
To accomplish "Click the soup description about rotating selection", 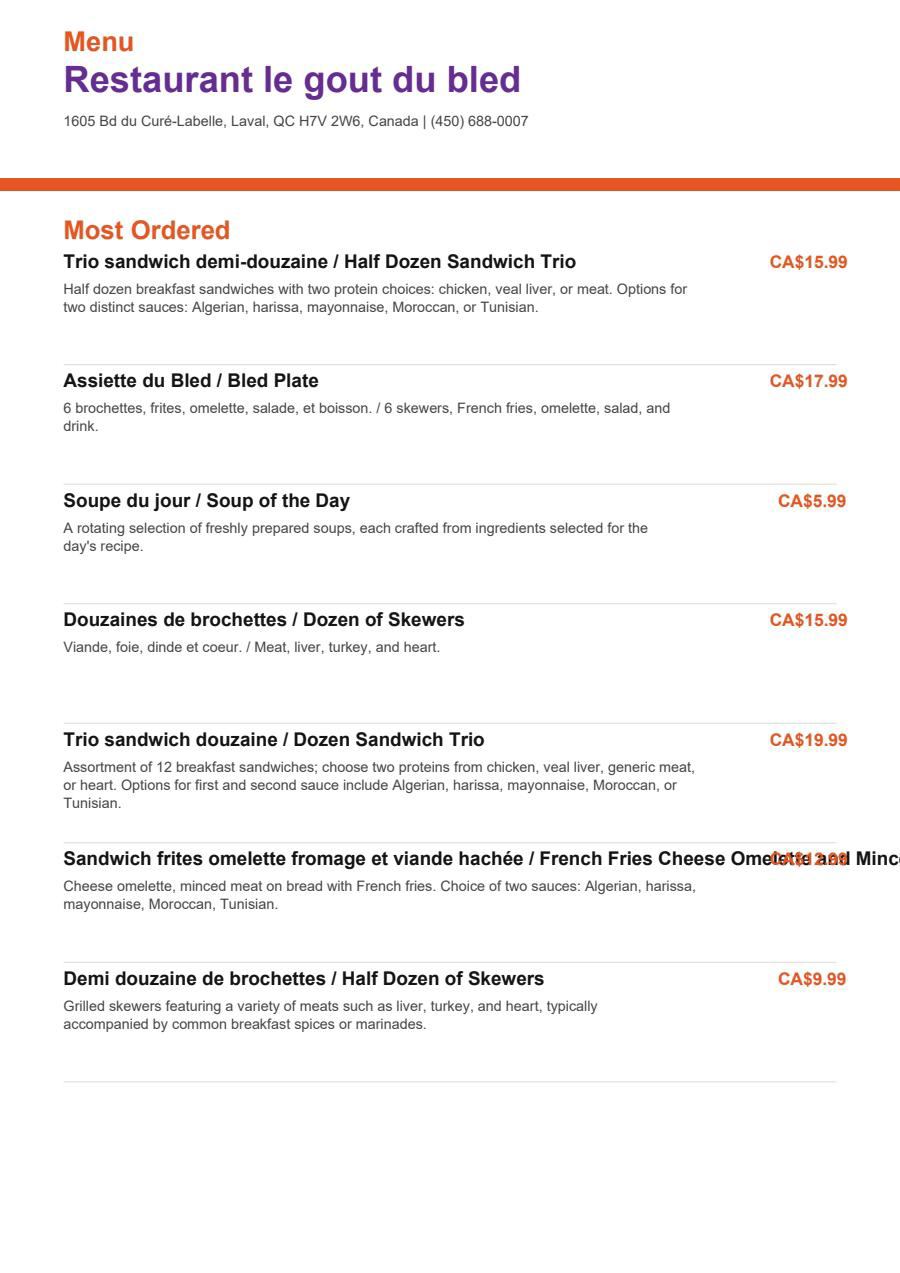I will [356, 537].
